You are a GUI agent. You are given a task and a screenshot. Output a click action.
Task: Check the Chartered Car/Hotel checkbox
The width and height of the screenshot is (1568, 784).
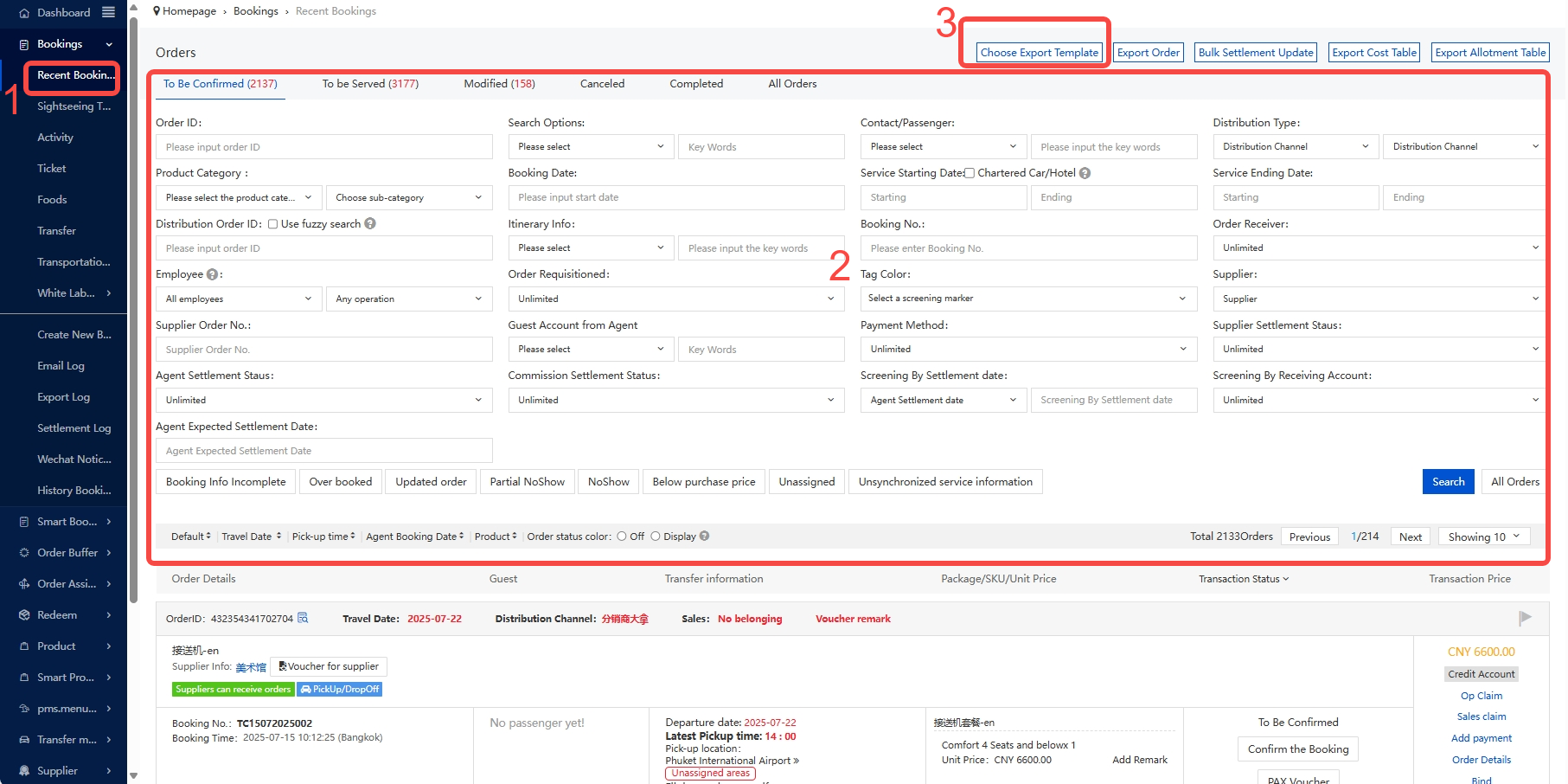(970, 173)
